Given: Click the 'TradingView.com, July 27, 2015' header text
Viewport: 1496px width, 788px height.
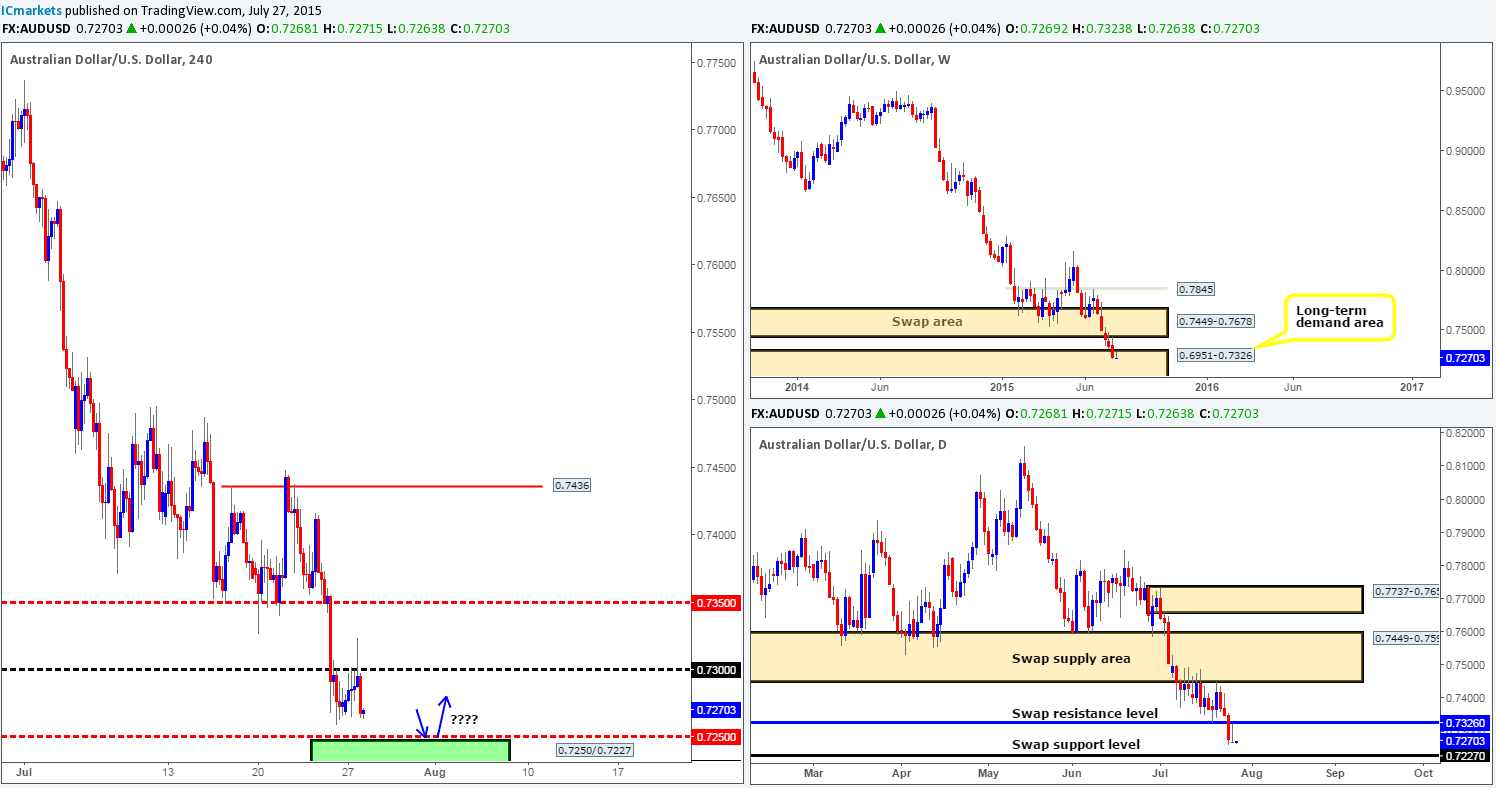Looking at the screenshot, I should [231, 9].
